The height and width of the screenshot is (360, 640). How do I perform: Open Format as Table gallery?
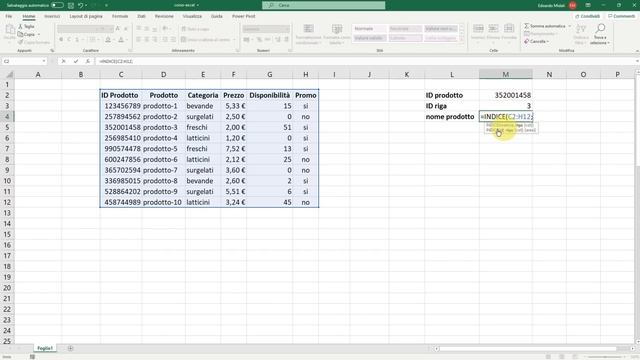[x=337, y=34]
